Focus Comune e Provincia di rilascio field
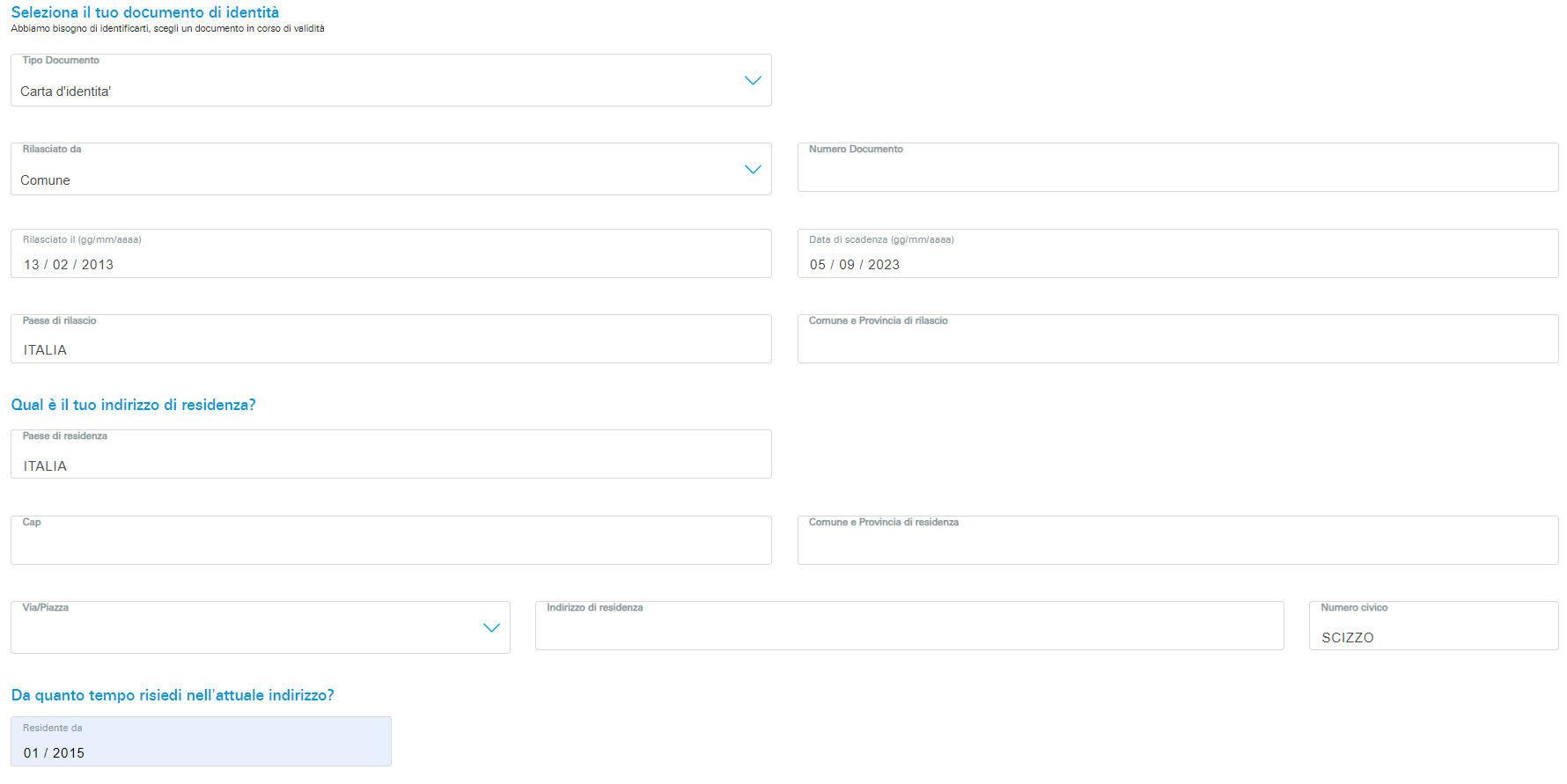 (1177, 345)
